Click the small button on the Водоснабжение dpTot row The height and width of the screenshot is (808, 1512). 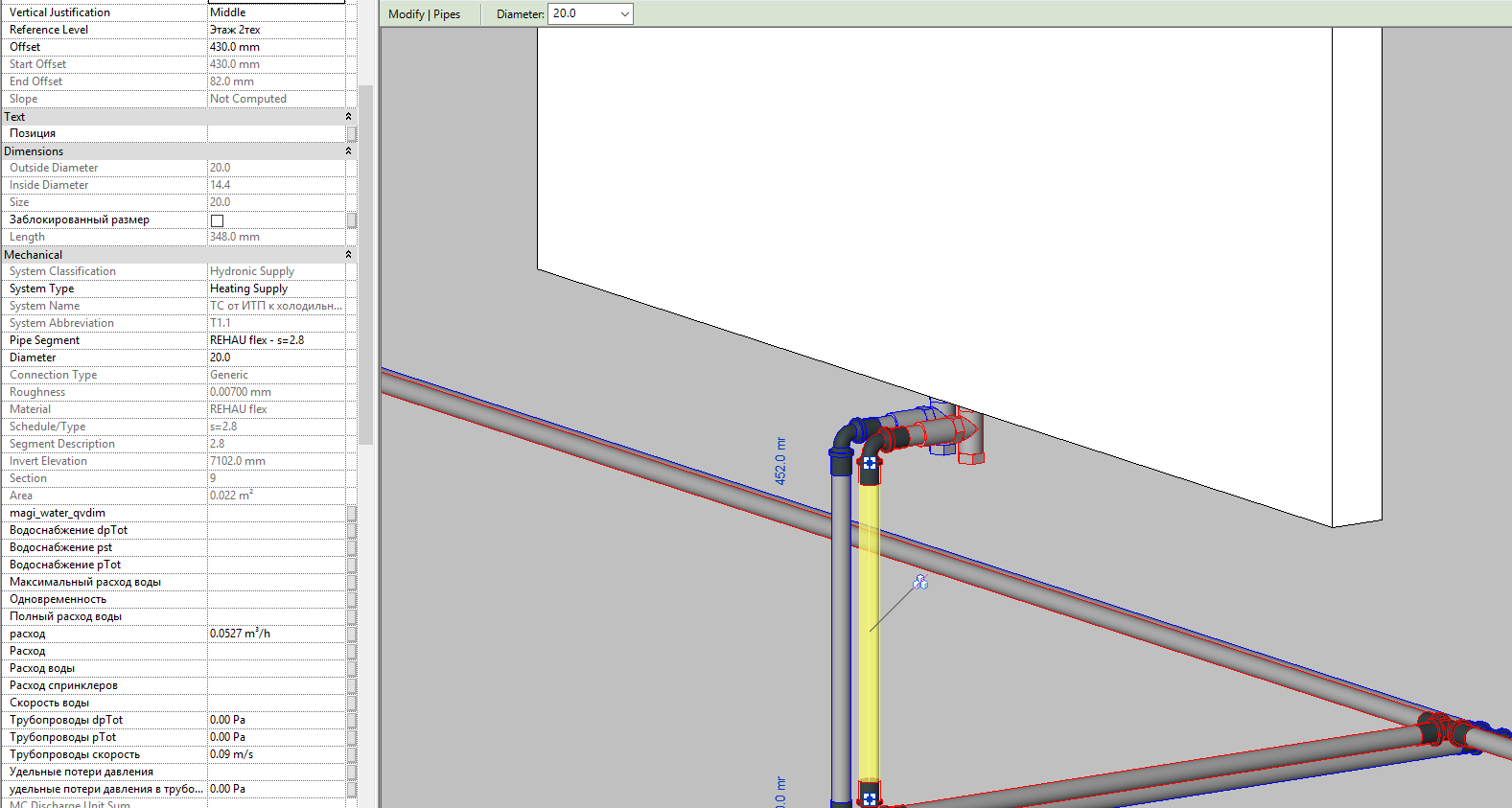(x=352, y=530)
